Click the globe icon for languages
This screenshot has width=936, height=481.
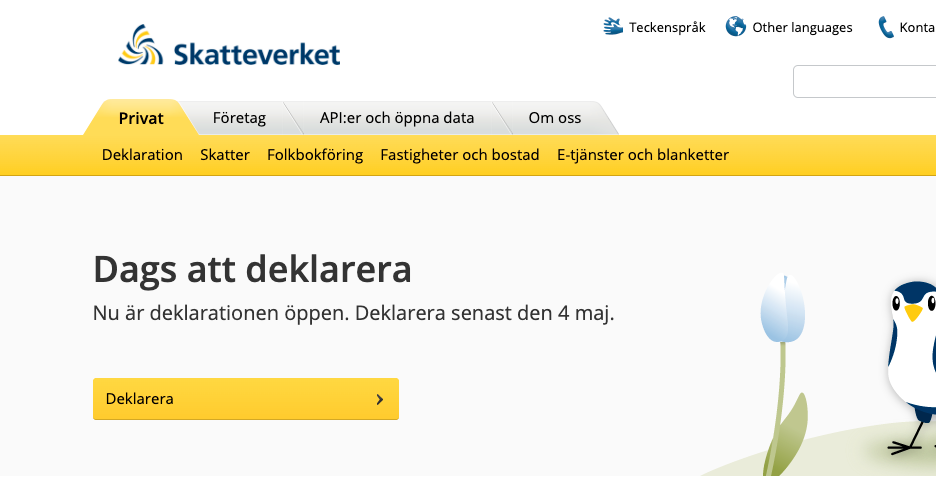(x=736, y=26)
